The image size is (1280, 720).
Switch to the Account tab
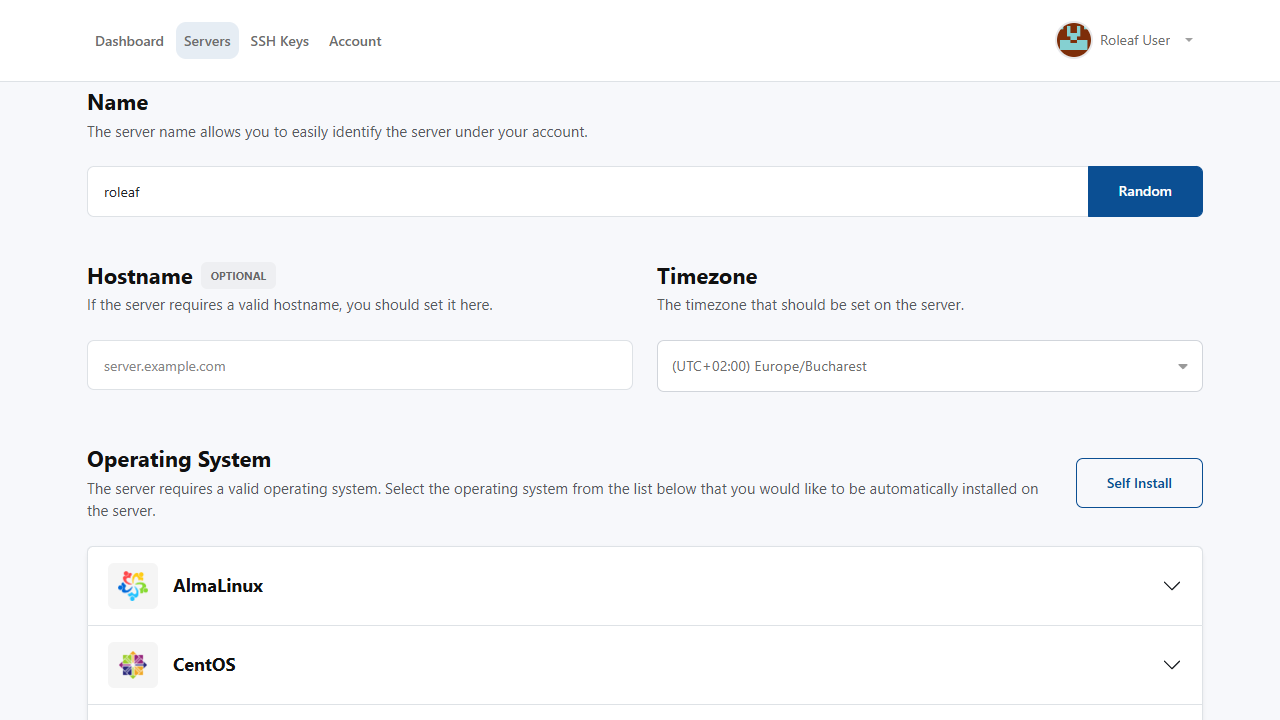(355, 41)
